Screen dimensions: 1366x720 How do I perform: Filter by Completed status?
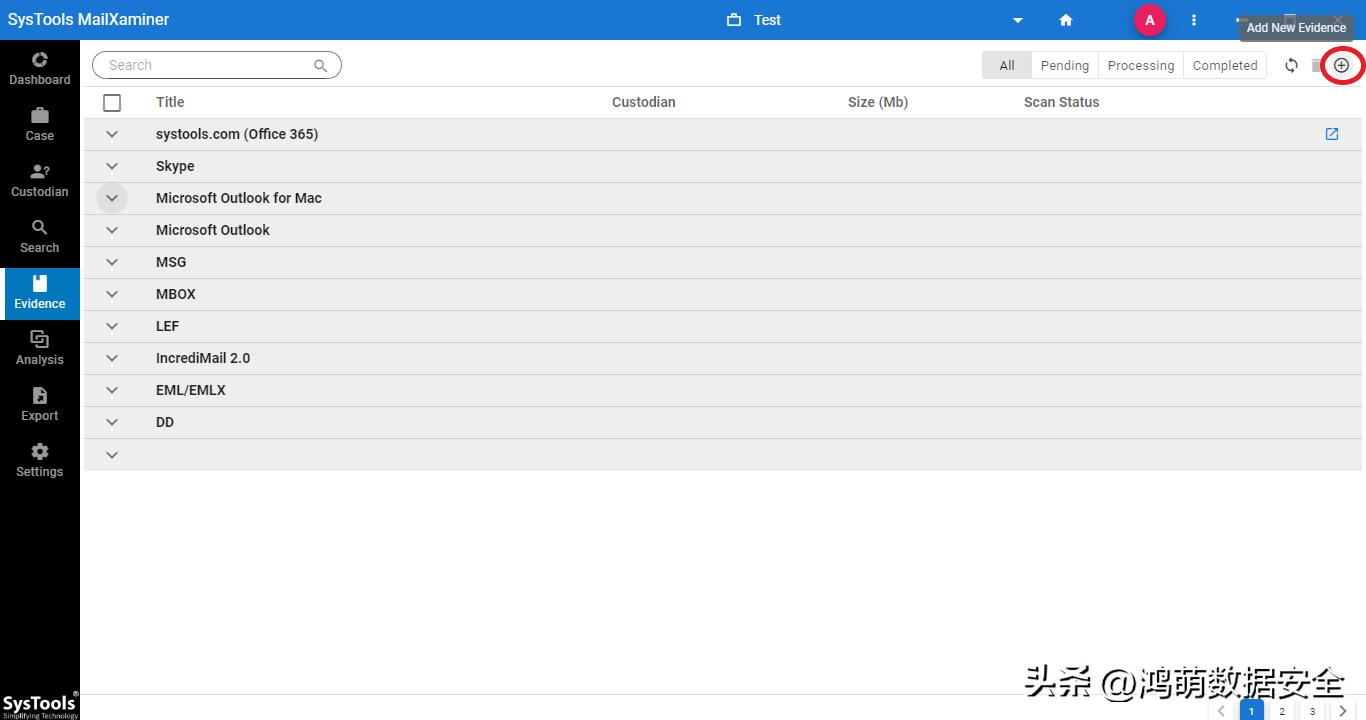tap(1225, 65)
